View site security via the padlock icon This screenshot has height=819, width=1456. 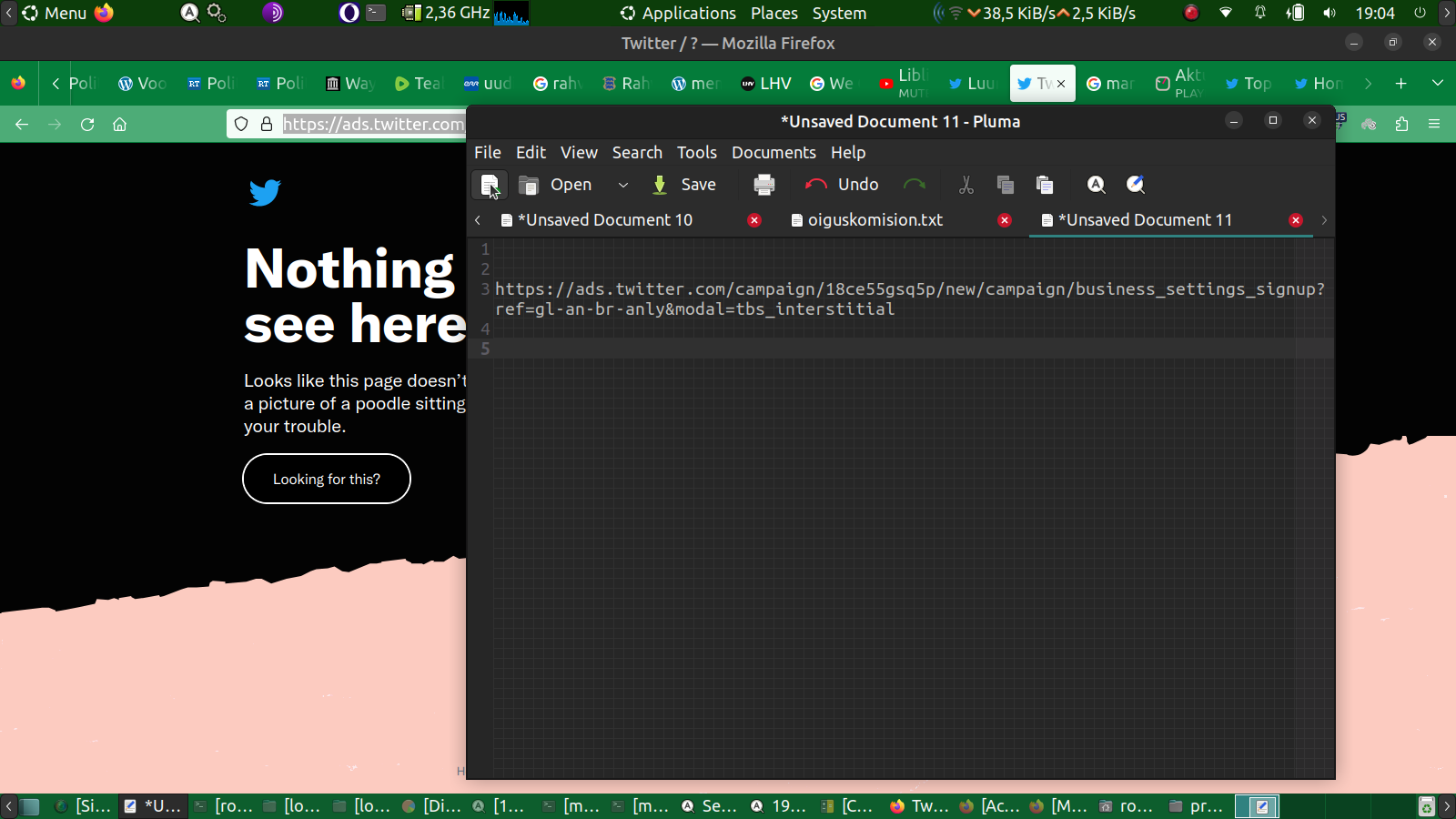pos(267,124)
